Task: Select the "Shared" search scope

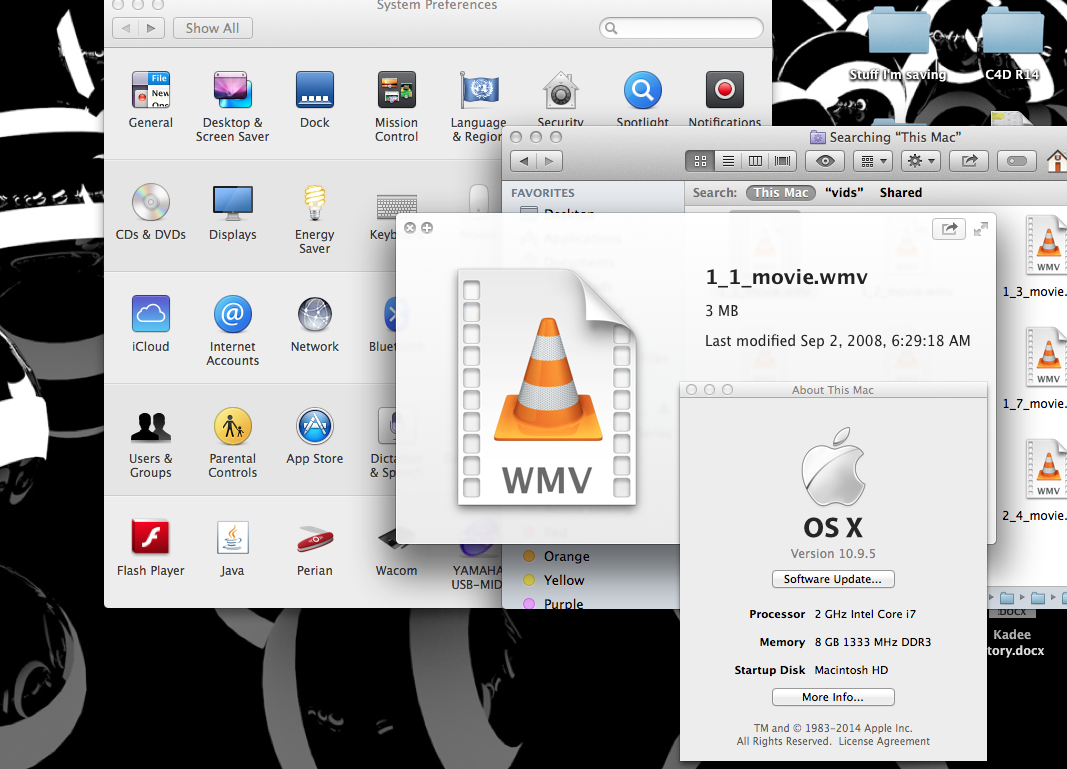Action: pyautogui.click(x=900, y=193)
